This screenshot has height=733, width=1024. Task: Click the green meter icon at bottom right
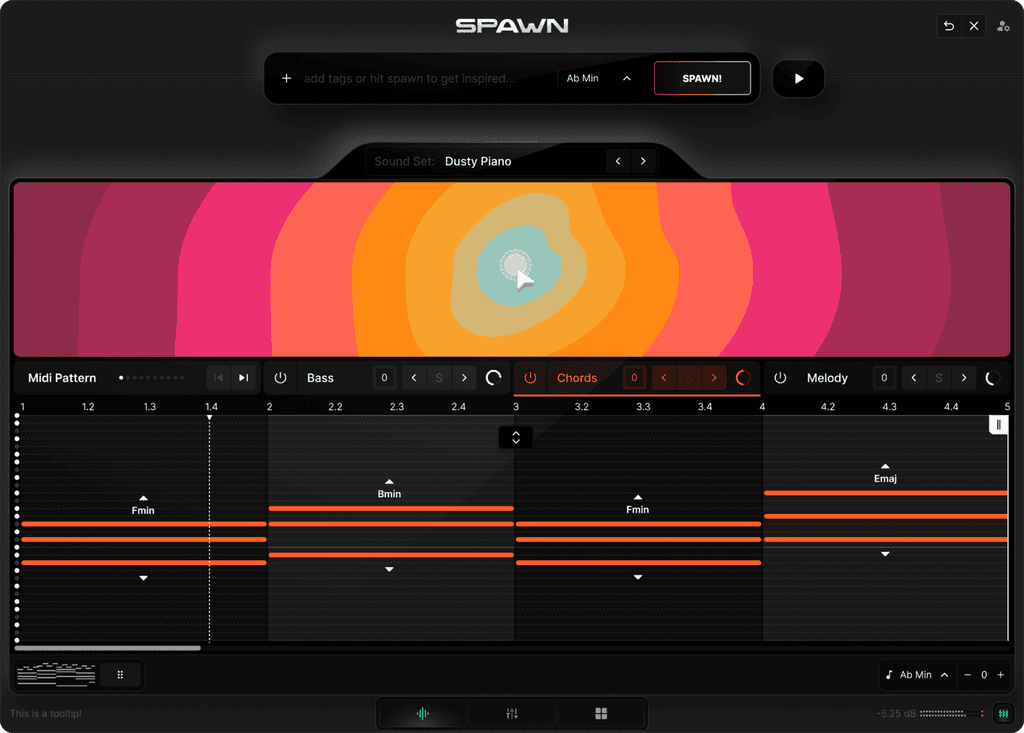(x=1003, y=714)
